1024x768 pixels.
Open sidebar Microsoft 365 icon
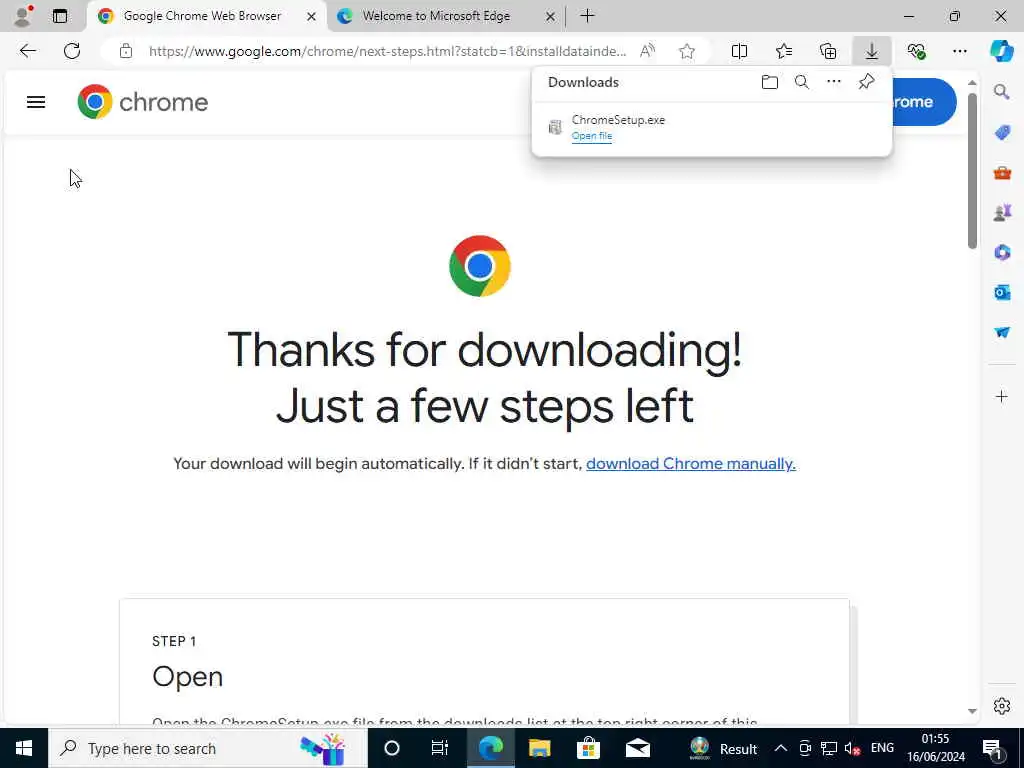point(1002,252)
